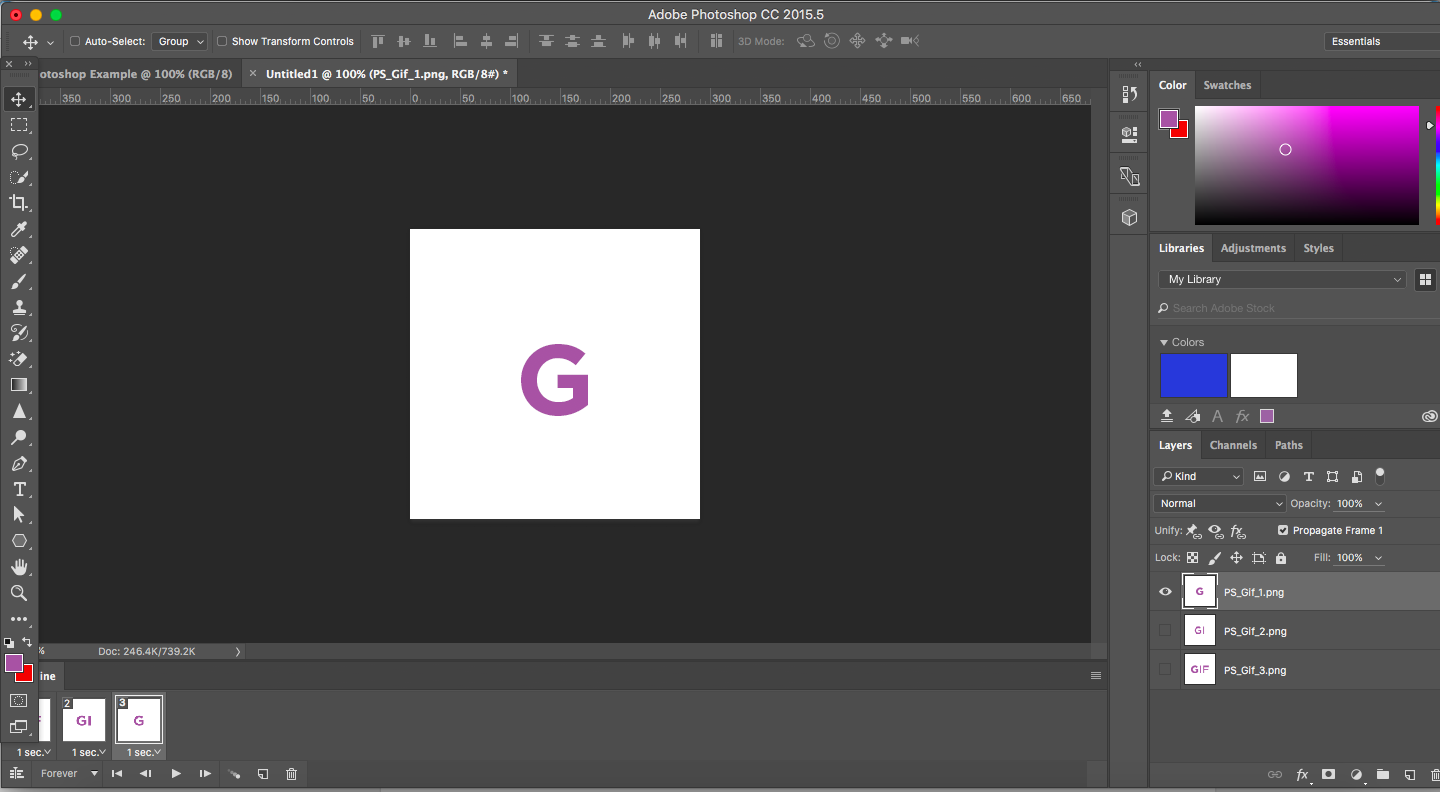Select the Brush tool

(x=19, y=282)
